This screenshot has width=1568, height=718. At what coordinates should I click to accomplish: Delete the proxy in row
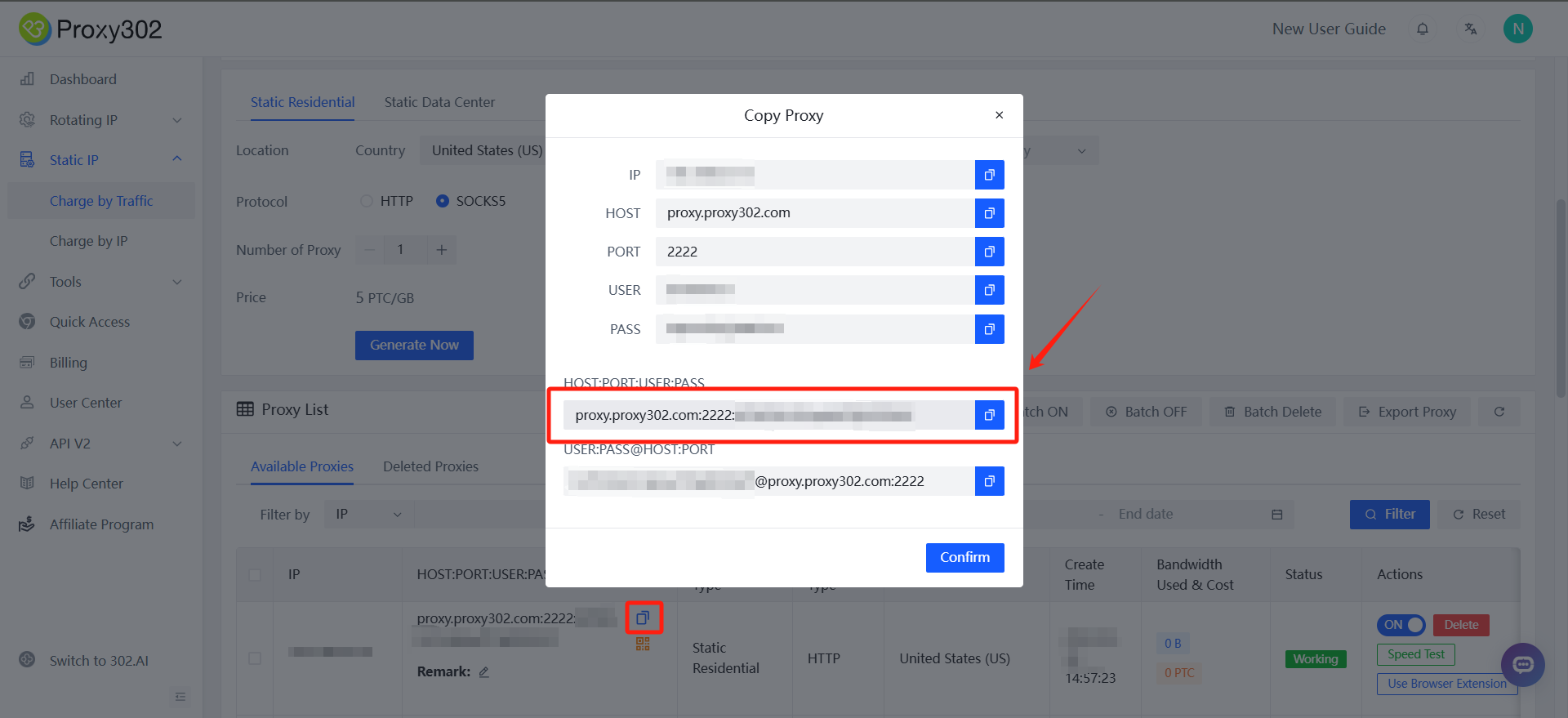coord(1461,625)
